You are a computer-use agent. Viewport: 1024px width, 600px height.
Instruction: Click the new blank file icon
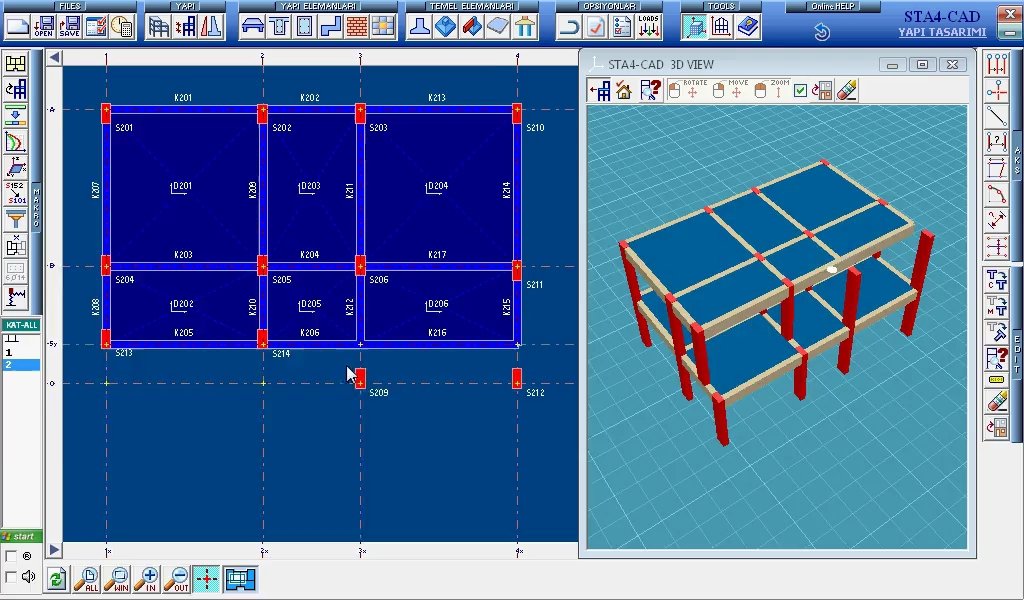pos(18,27)
